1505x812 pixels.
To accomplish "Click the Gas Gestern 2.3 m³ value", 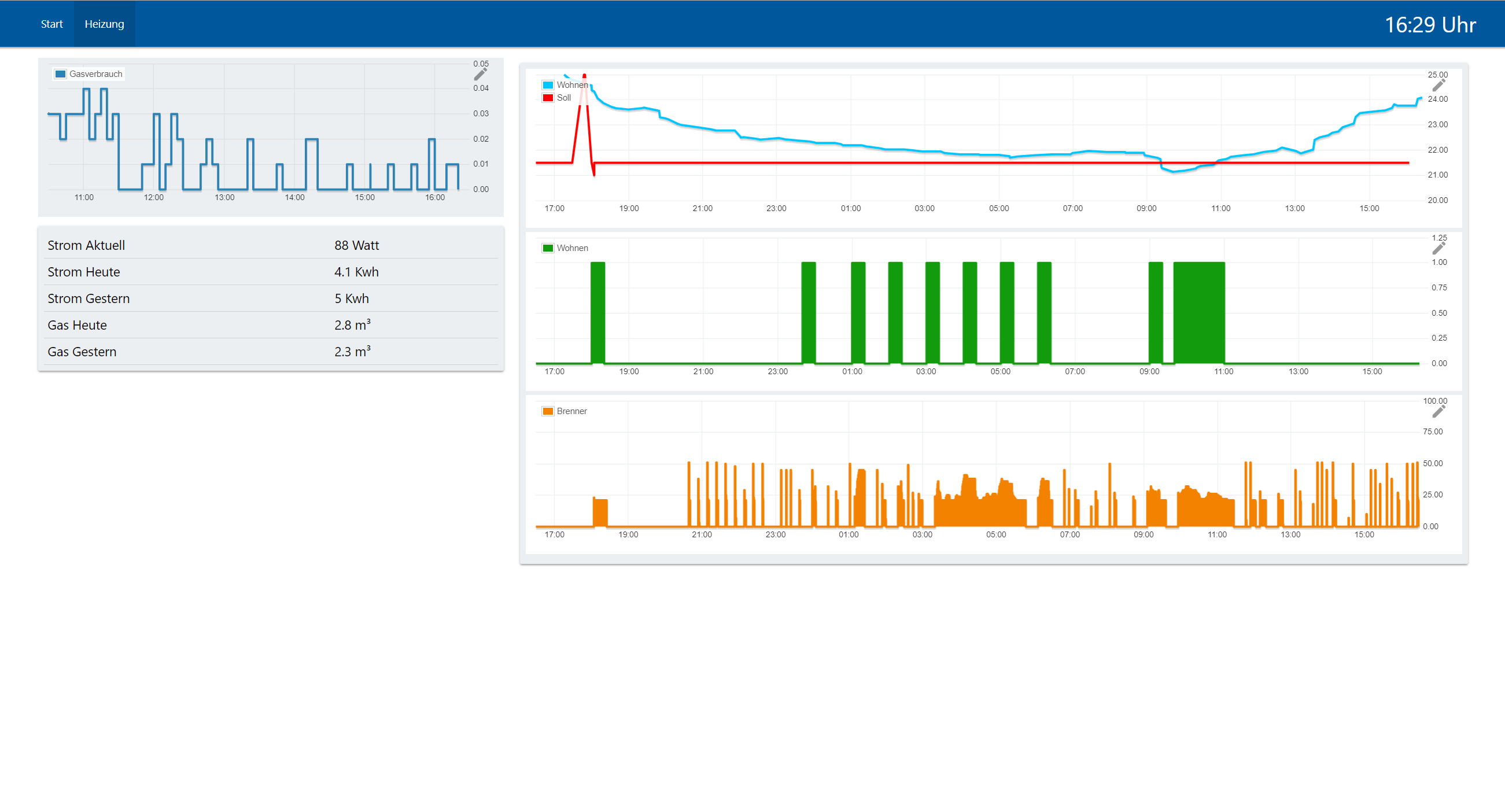I will pos(352,352).
